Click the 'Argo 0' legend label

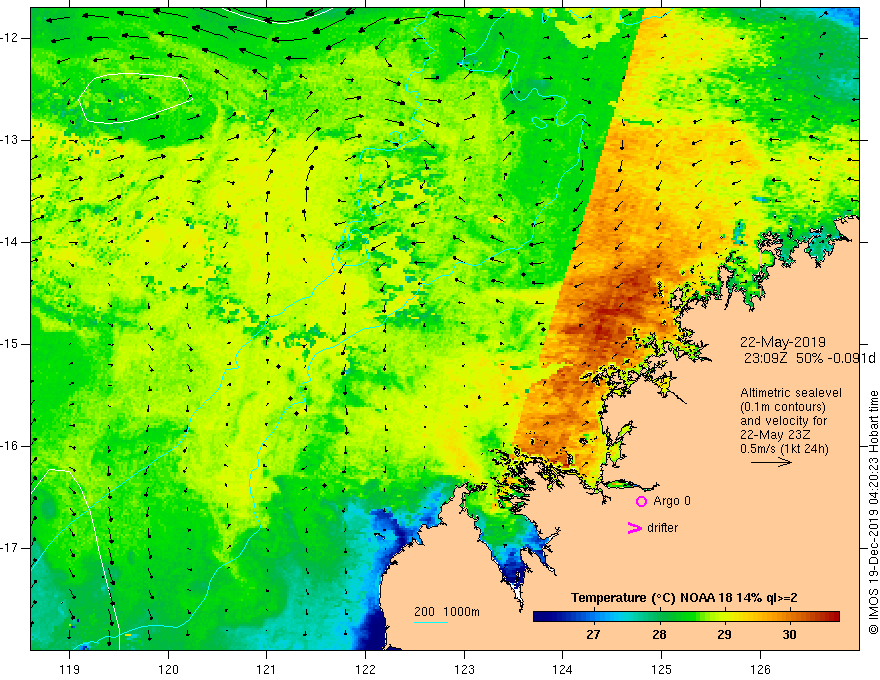tap(672, 501)
